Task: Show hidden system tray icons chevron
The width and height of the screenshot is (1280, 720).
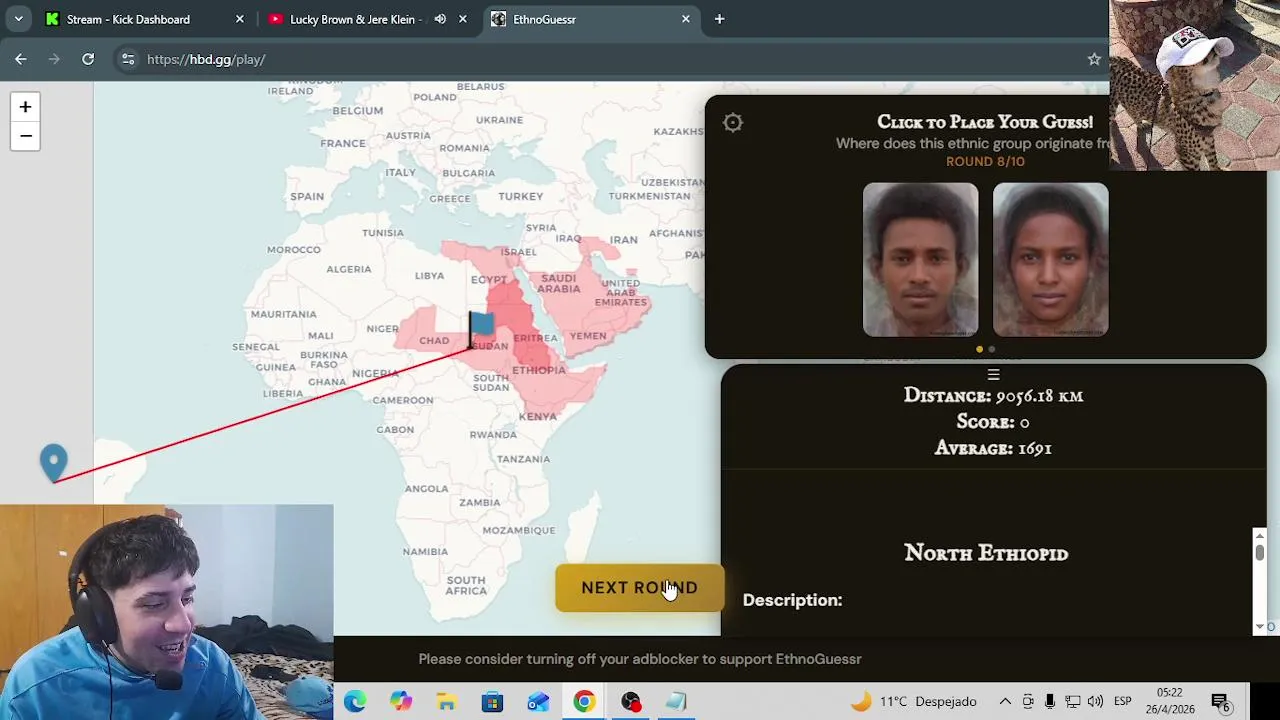Action: point(1005,702)
